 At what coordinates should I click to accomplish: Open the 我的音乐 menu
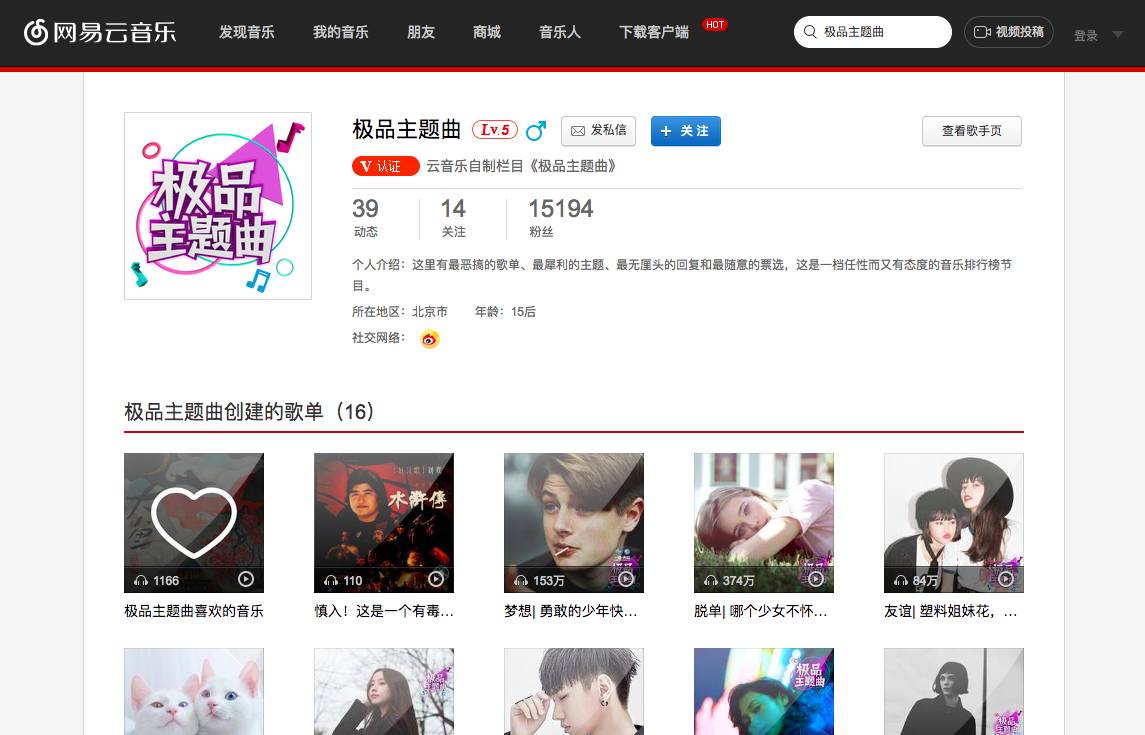[x=340, y=32]
